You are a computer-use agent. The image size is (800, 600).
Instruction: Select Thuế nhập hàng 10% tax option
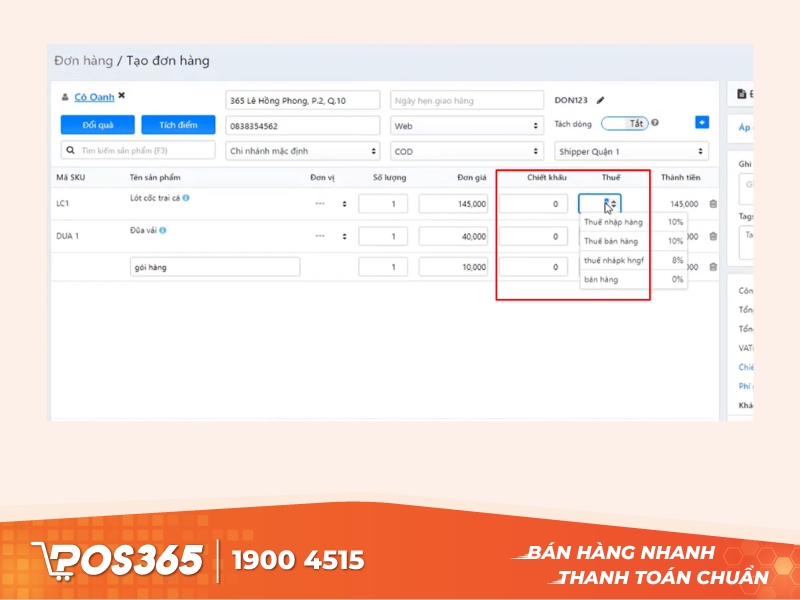click(x=633, y=222)
